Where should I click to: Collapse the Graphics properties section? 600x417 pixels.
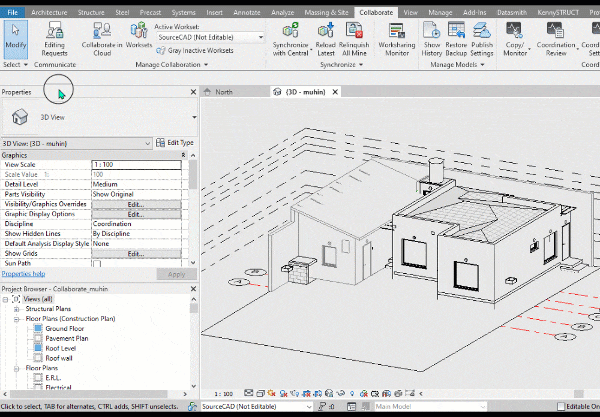pyautogui.click(x=183, y=155)
